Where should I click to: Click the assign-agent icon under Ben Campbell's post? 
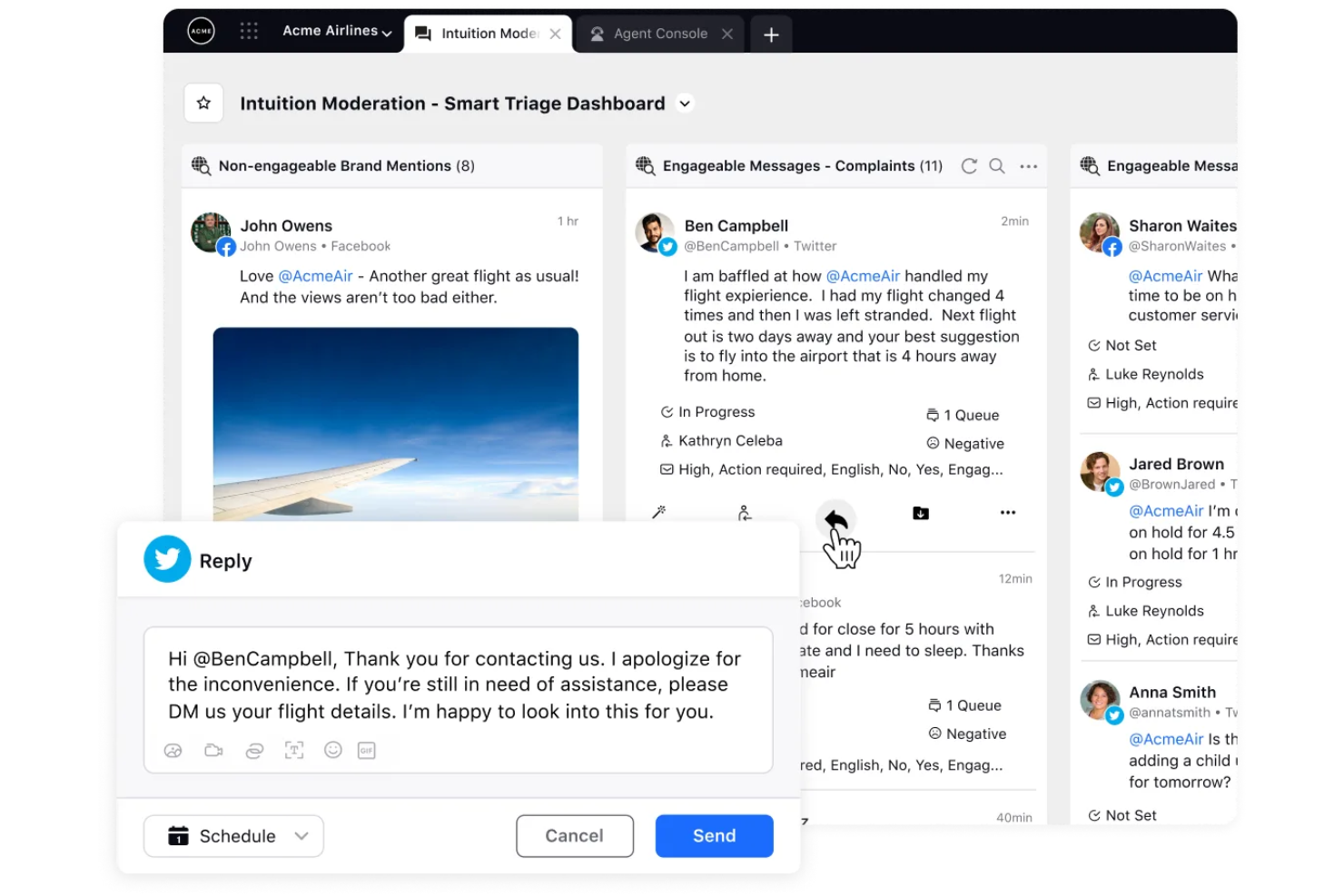click(745, 513)
